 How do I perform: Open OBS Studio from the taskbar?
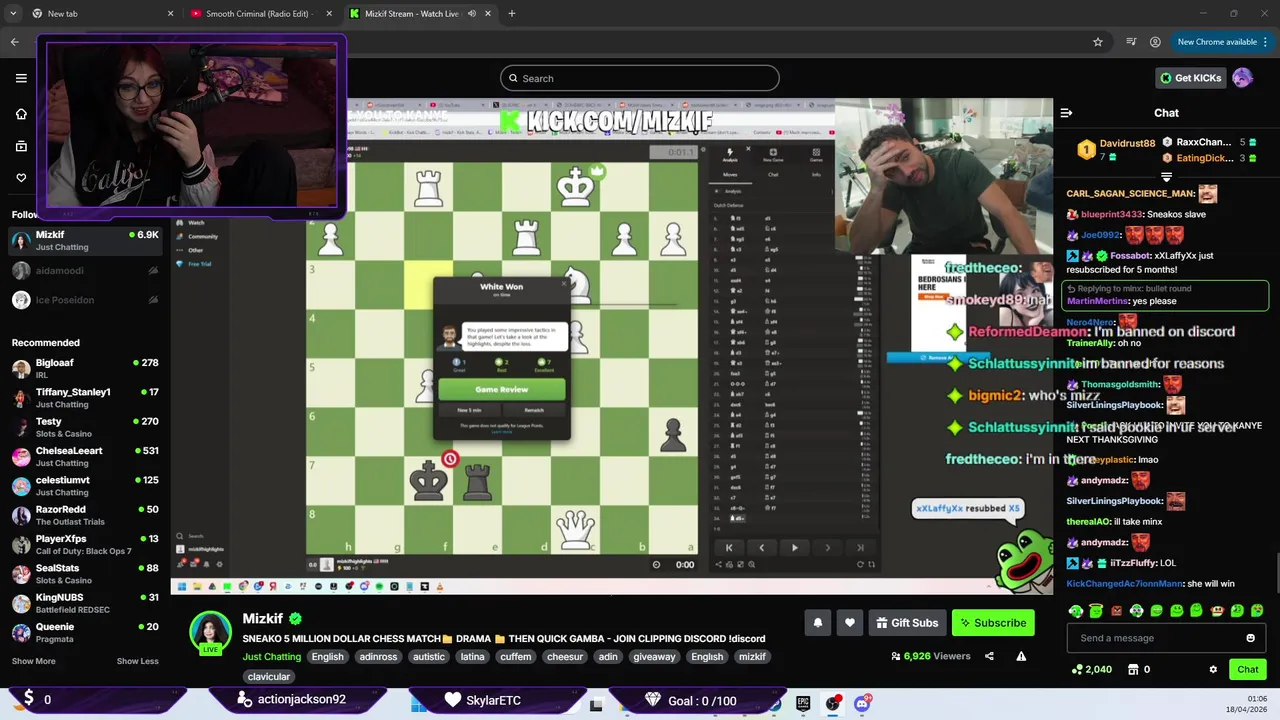(832, 703)
